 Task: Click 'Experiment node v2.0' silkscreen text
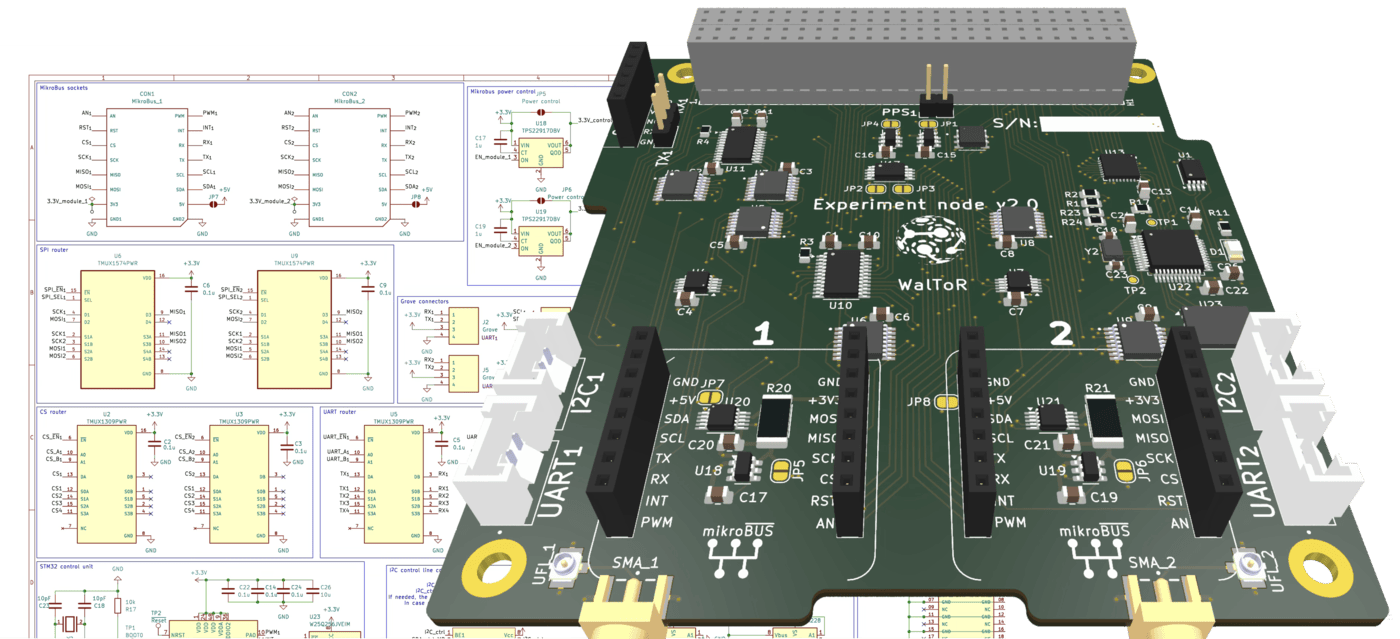click(925, 204)
